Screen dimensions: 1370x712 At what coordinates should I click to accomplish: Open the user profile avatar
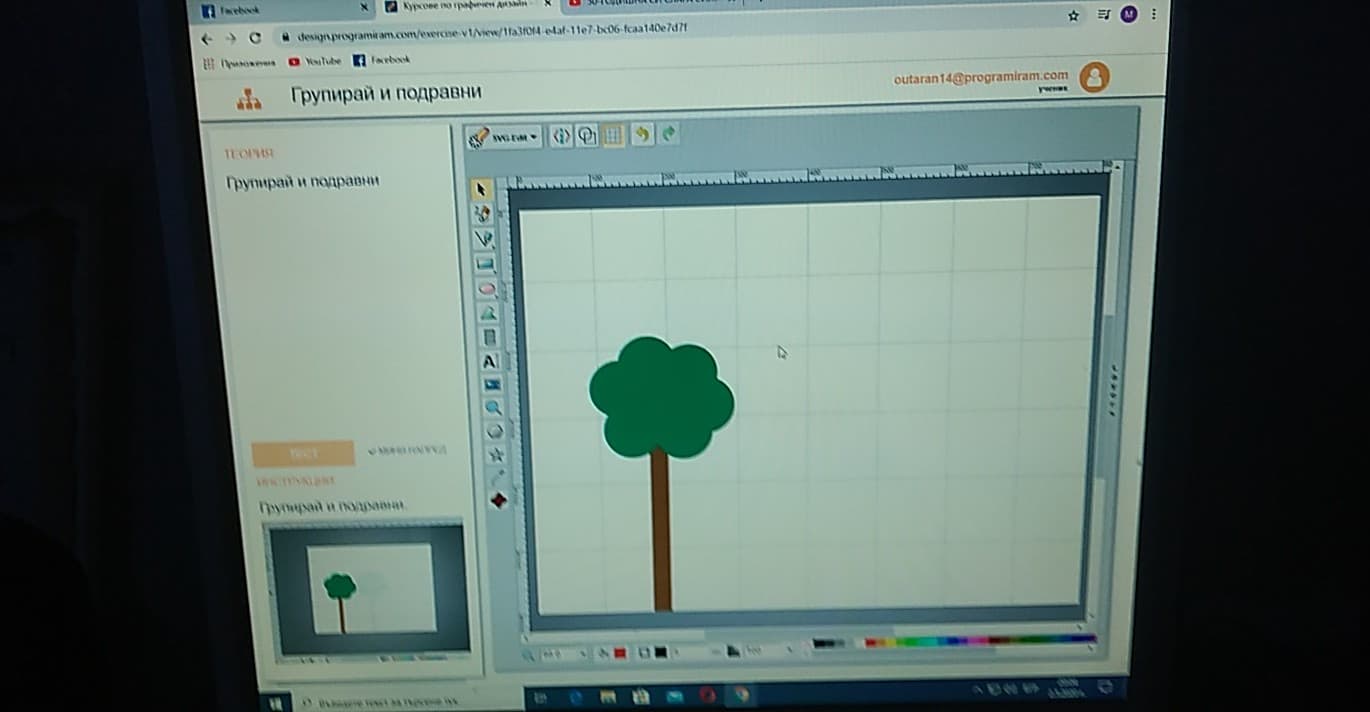coord(1094,77)
